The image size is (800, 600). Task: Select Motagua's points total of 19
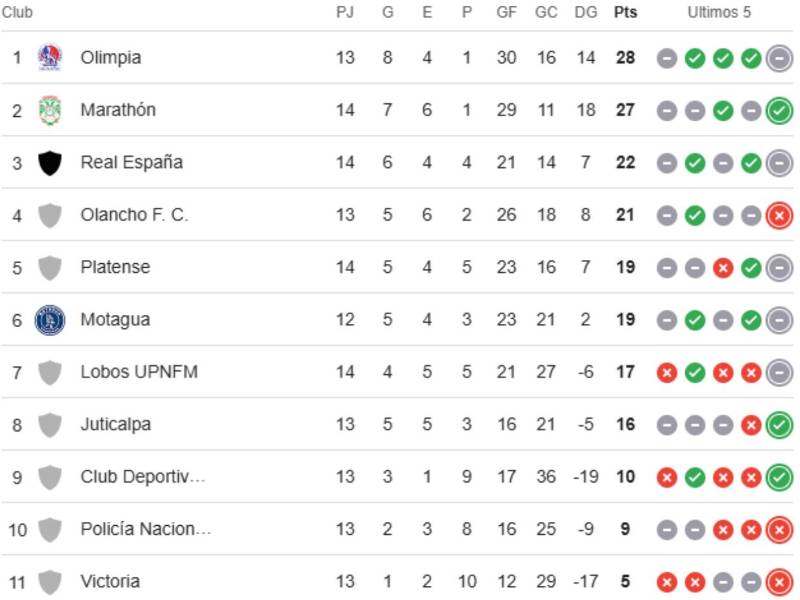tap(624, 319)
